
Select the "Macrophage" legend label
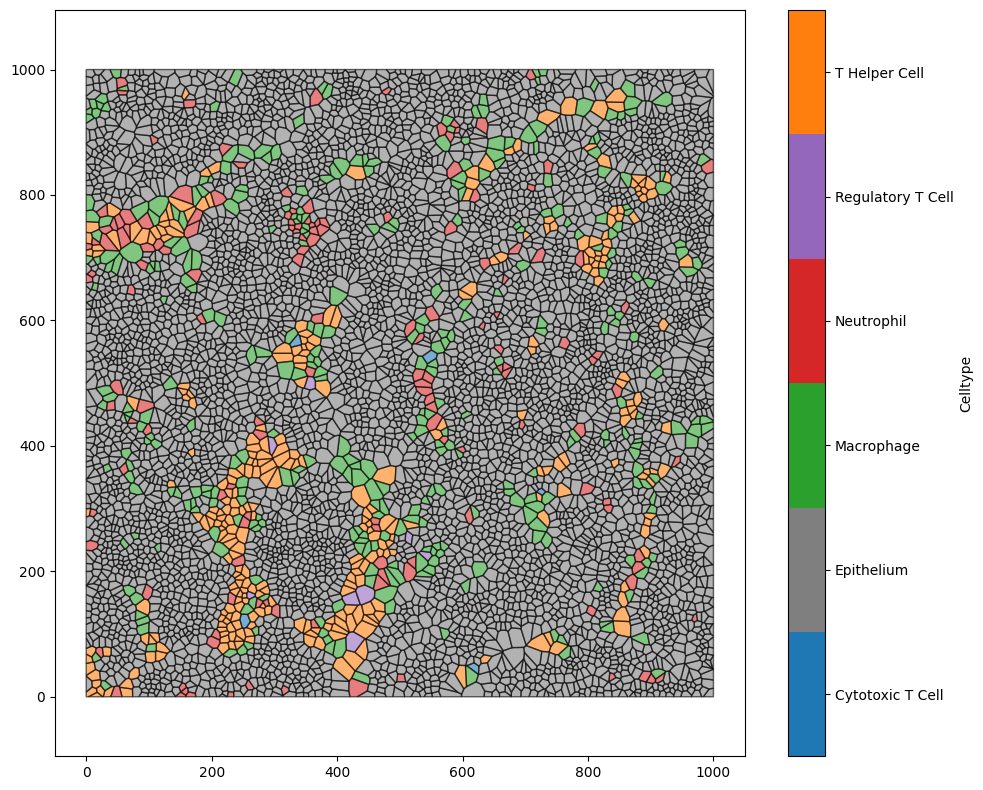tap(877, 446)
